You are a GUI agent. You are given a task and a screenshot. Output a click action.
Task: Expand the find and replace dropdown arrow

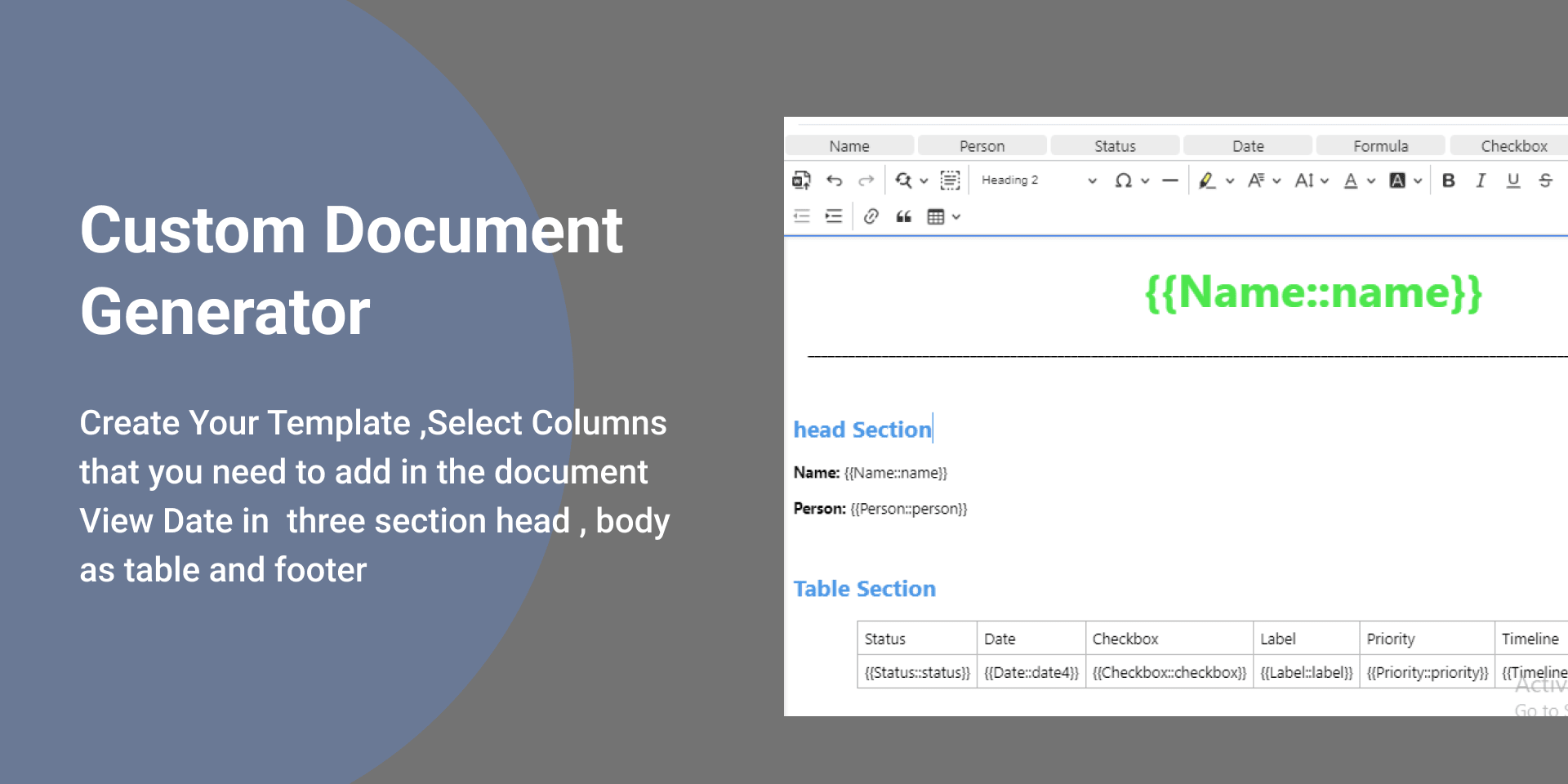tap(924, 181)
